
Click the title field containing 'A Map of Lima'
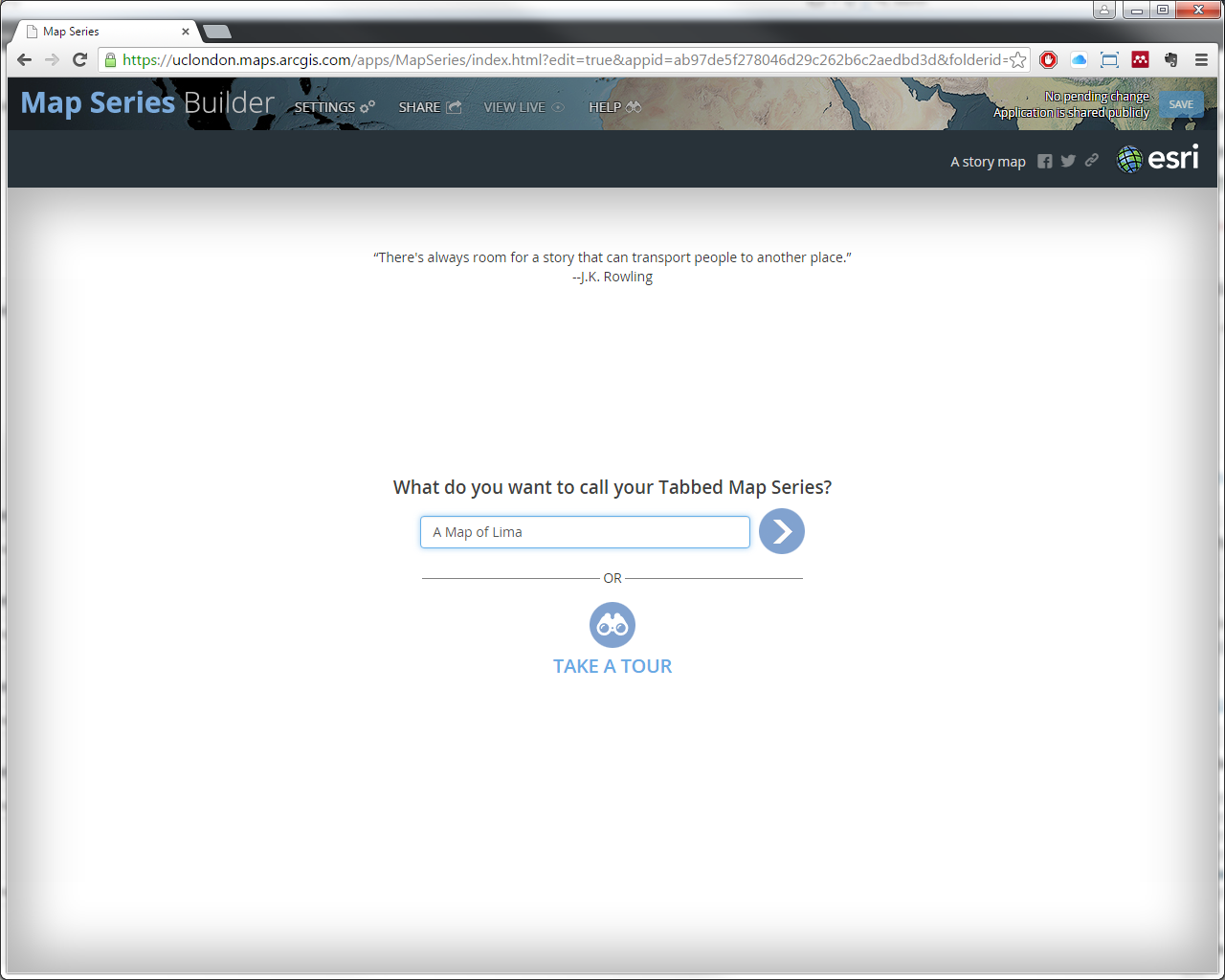pos(585,532)
